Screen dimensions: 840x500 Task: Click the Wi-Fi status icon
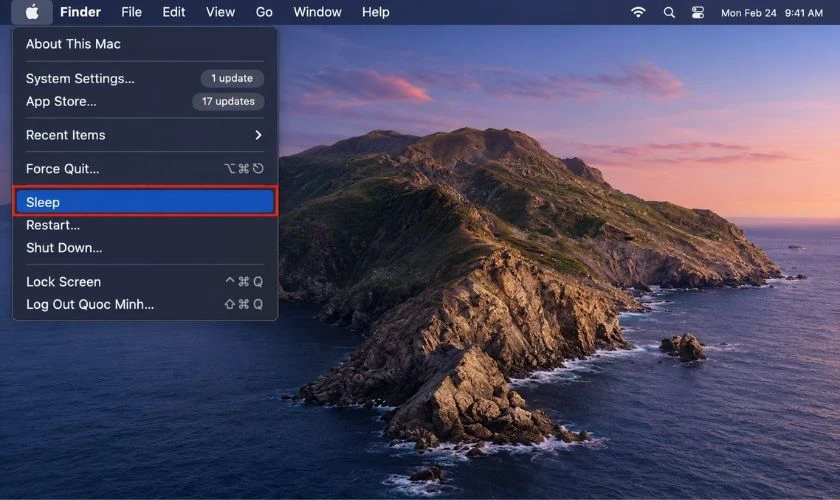pyautogui.click(x=638, y=12)
